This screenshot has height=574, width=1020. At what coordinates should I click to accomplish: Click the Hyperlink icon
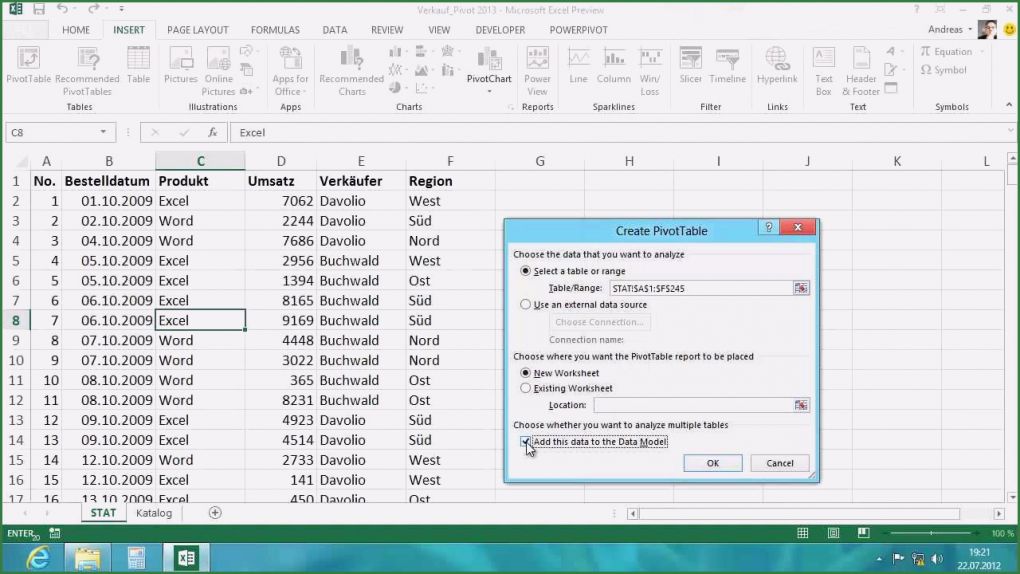coord(777,66)
